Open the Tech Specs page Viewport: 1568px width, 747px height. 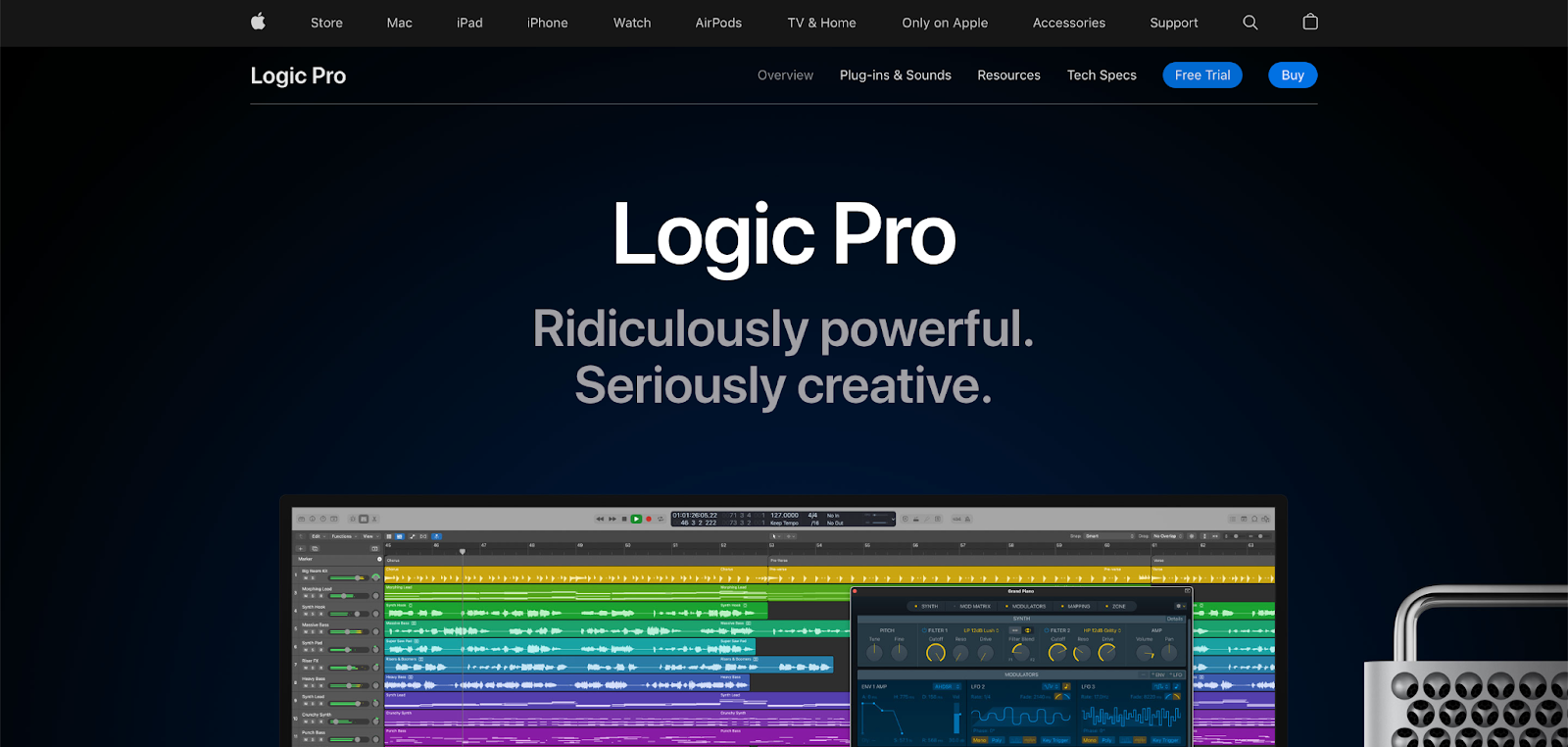[x=1102, y=75]
